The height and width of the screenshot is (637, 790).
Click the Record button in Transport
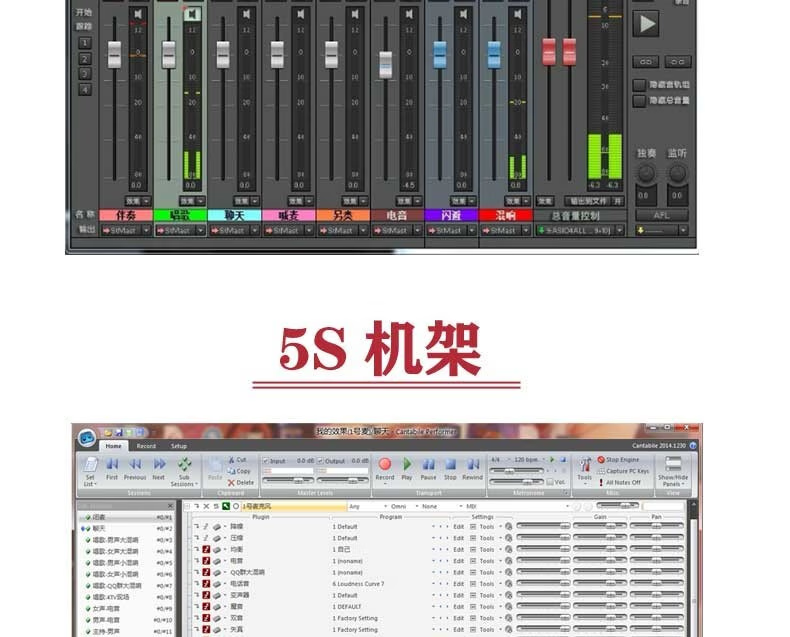(x=384, y=465)
